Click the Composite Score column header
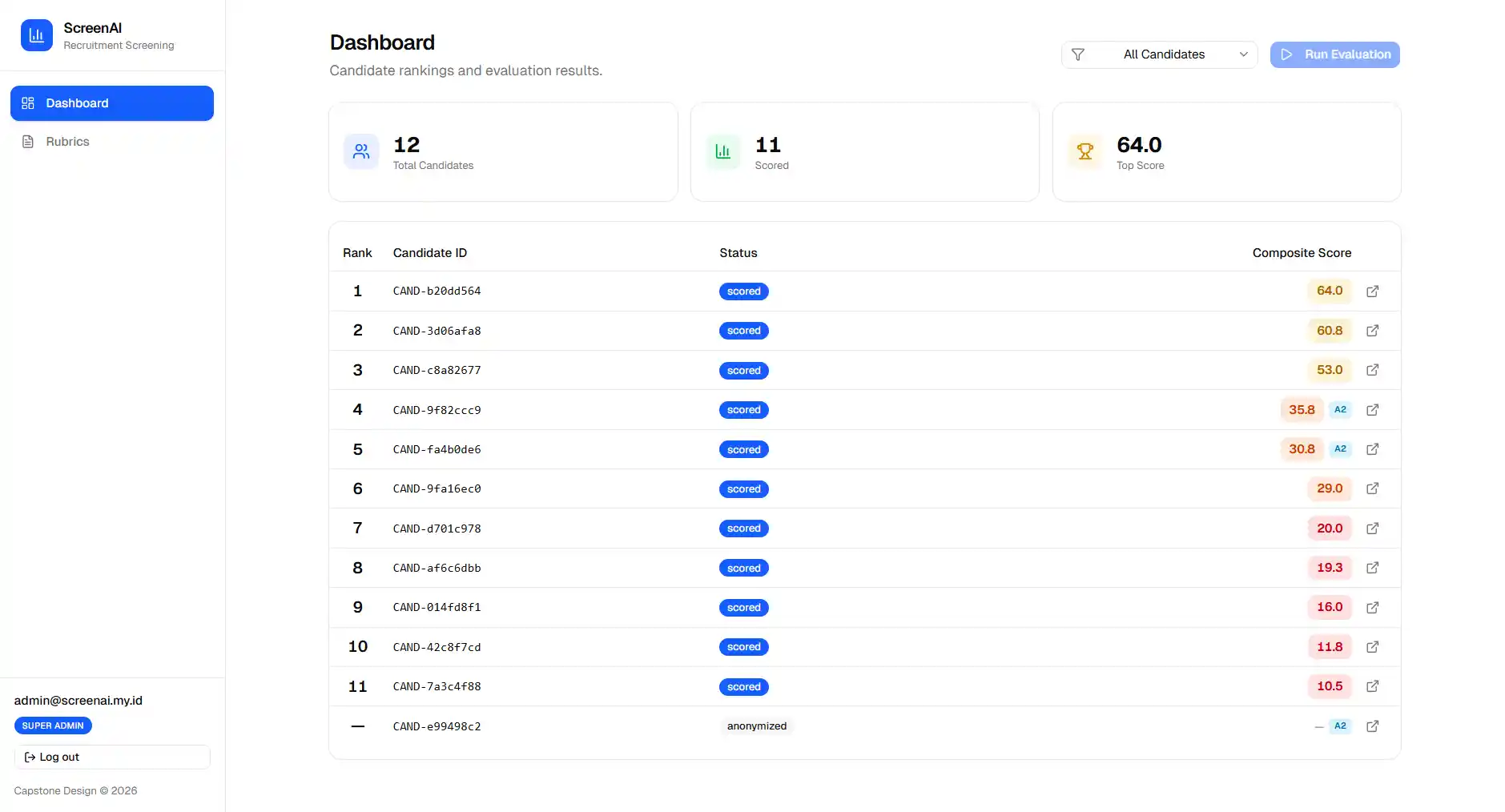 coord(1302,253)
